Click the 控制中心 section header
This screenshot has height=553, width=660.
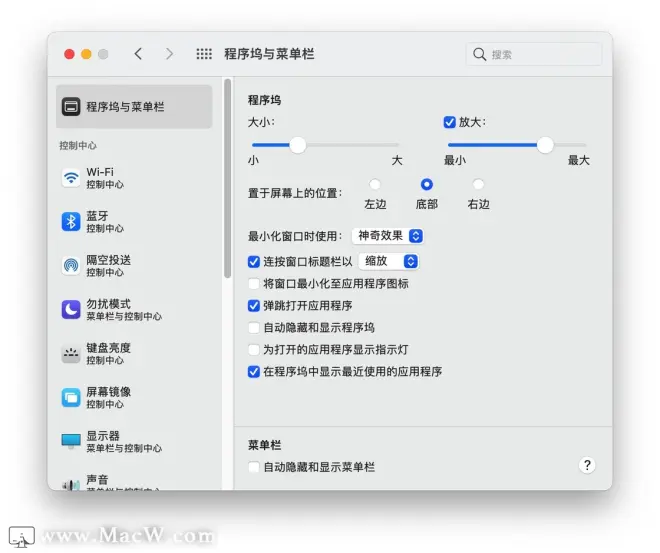78,146
